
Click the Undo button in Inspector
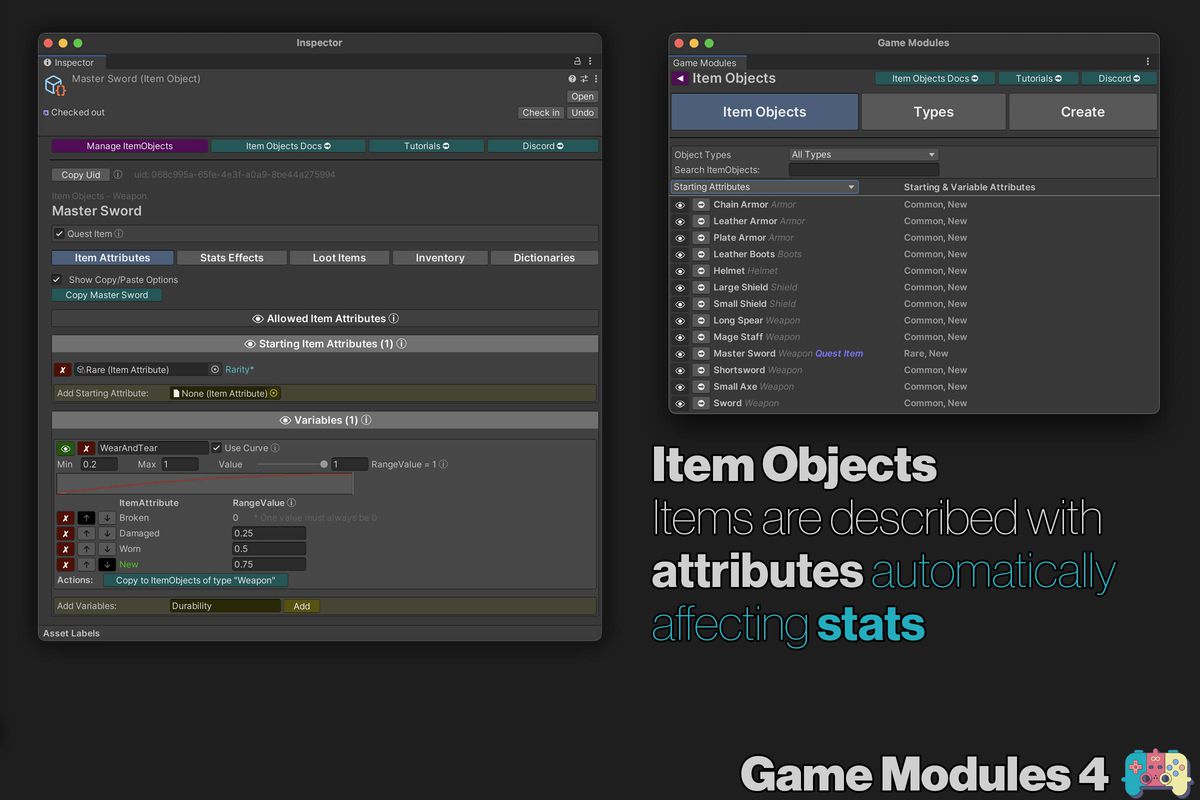[x=583, y=113]
